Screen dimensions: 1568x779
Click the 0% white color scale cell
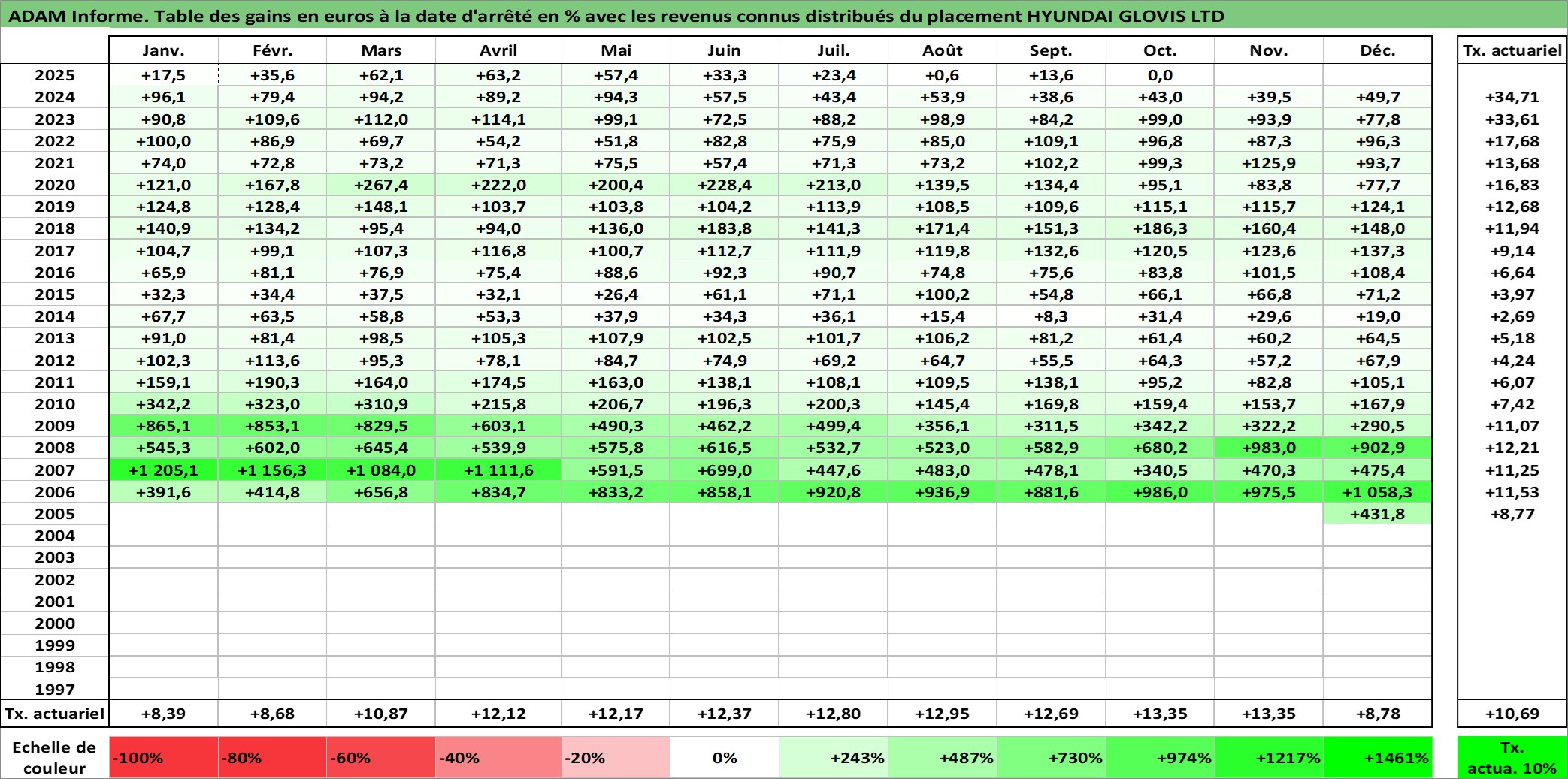725,757
